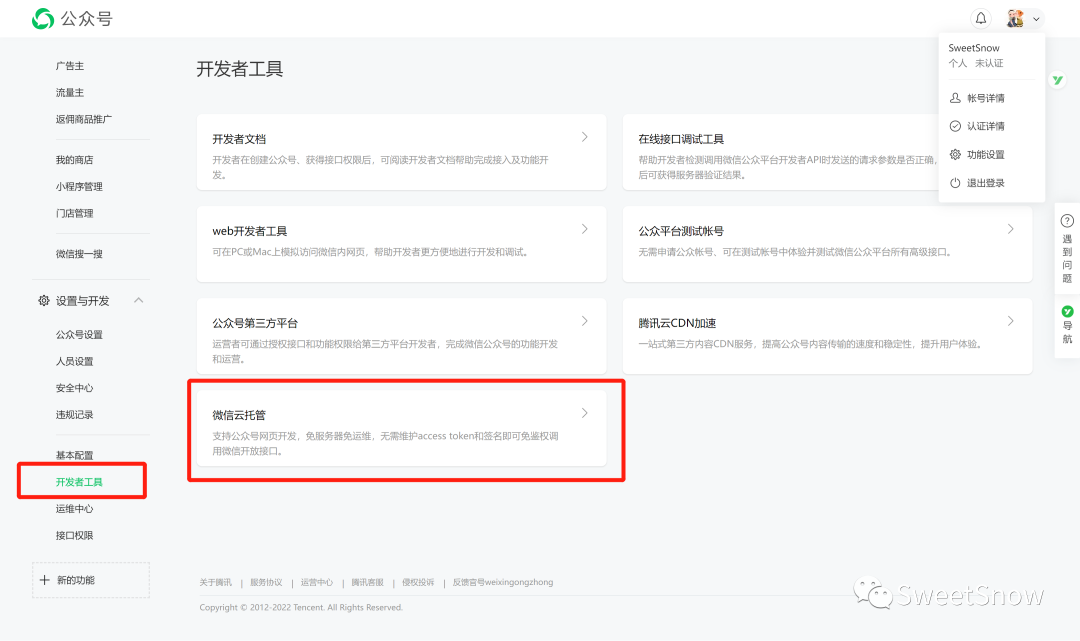This screenshot has height=641, width=1080.
Task: Click the arrow on 公众平台测试帐号 card
Action: coord(1010,229)
